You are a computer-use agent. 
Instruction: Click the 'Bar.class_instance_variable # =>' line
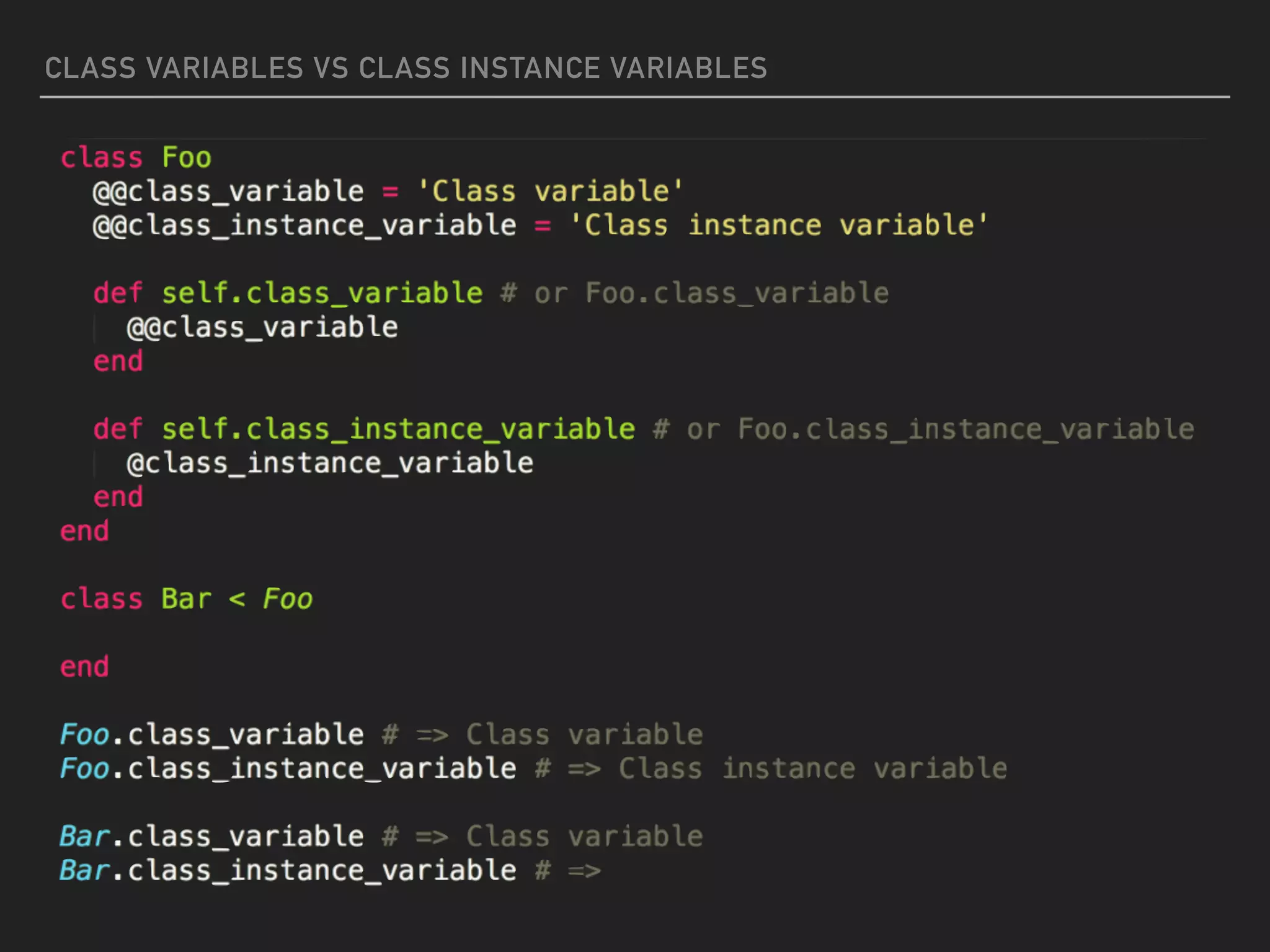coord(331,871)
